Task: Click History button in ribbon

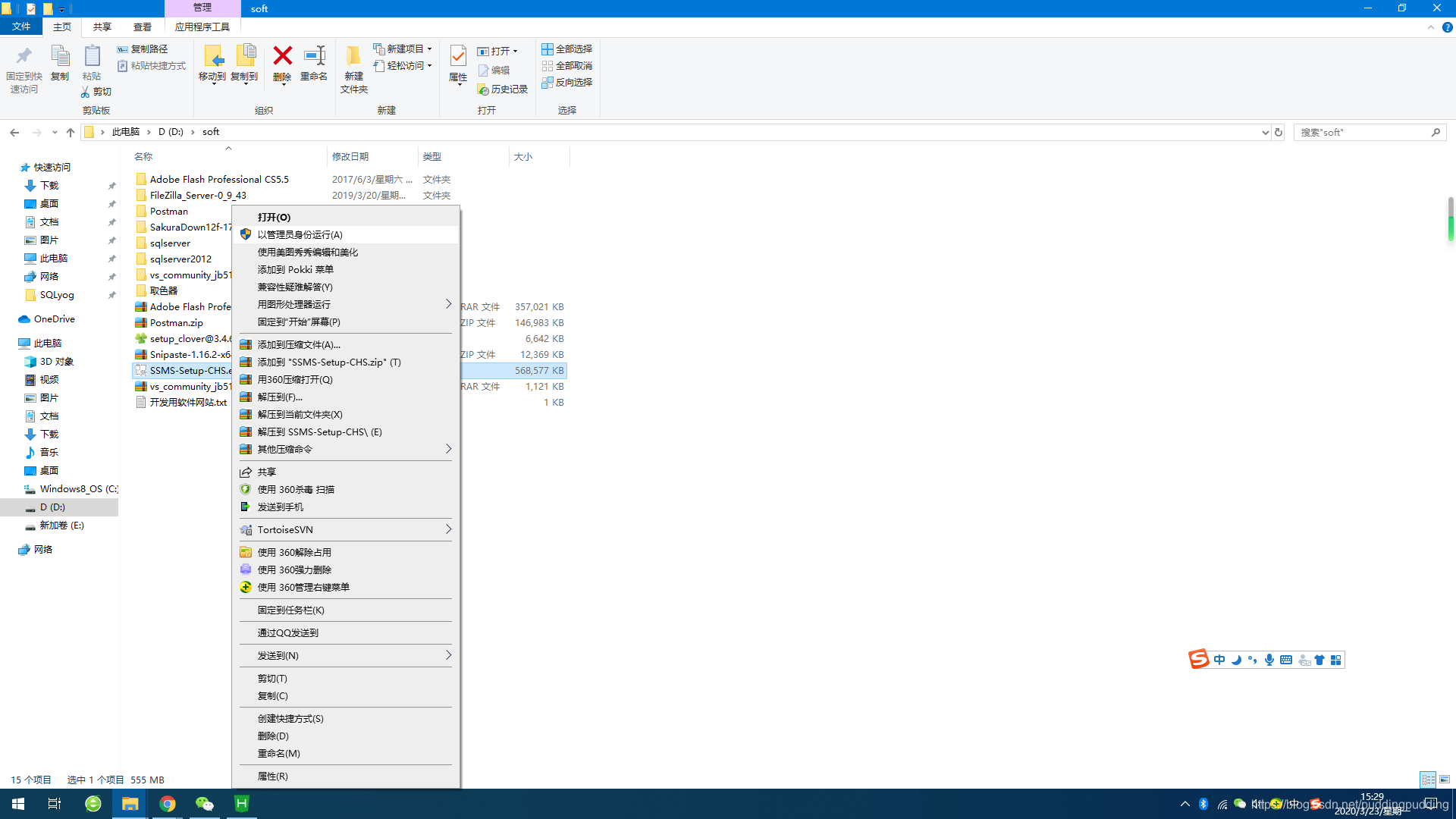Action: (502, 89)
